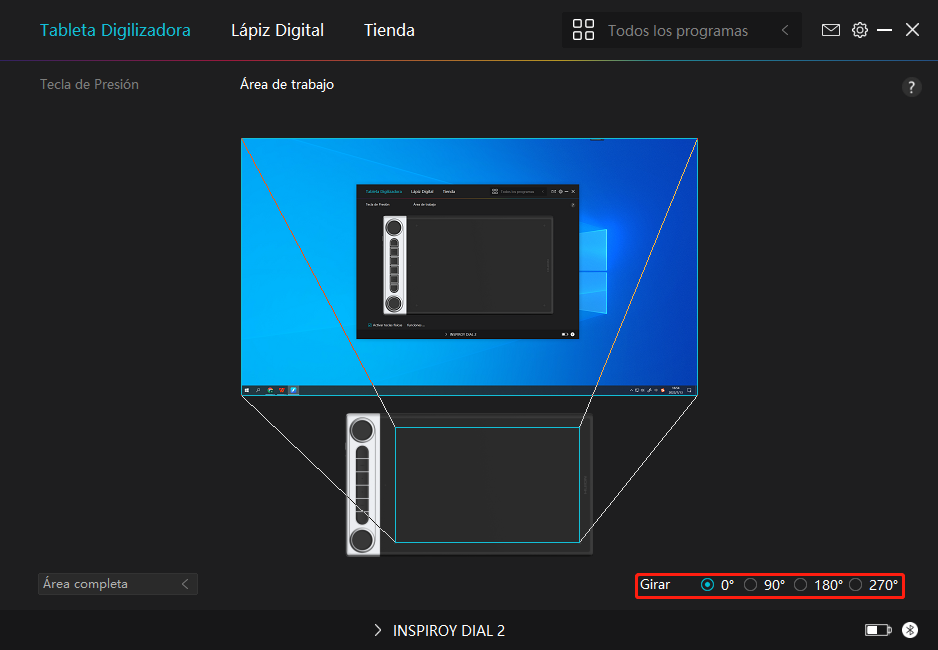Select the 270° rotation option

click(856, 585)
